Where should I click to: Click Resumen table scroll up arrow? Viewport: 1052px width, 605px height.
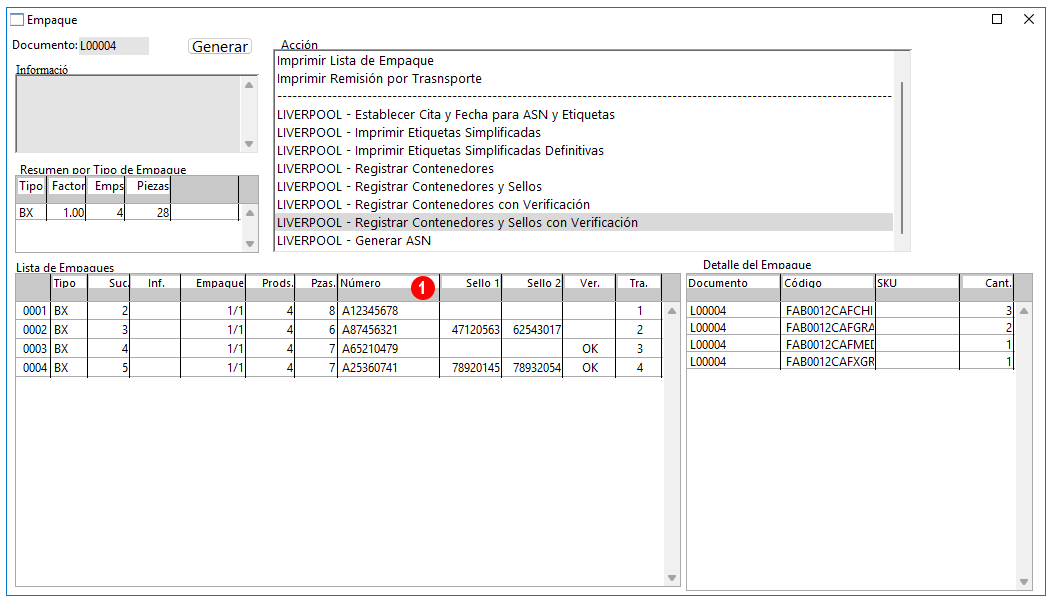point(250,213)
